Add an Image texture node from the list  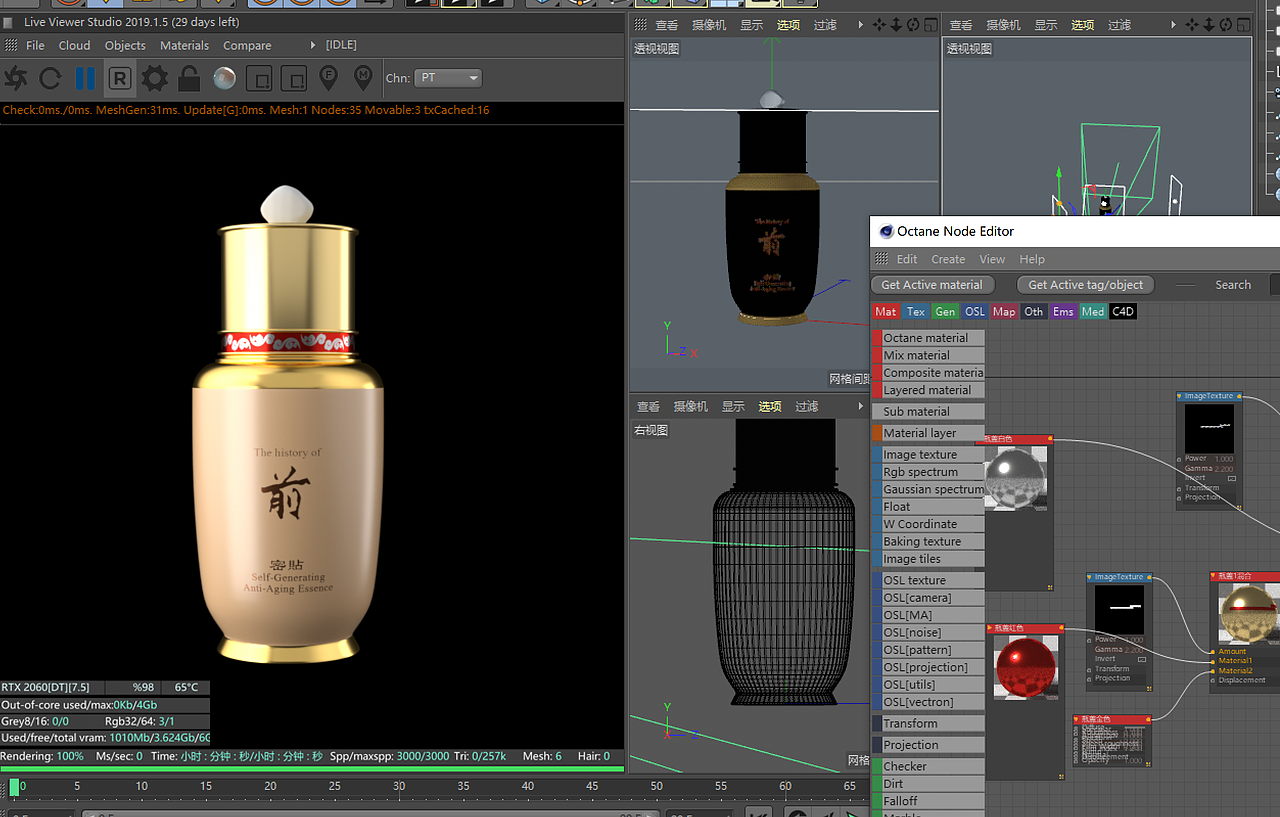(928, 455)
